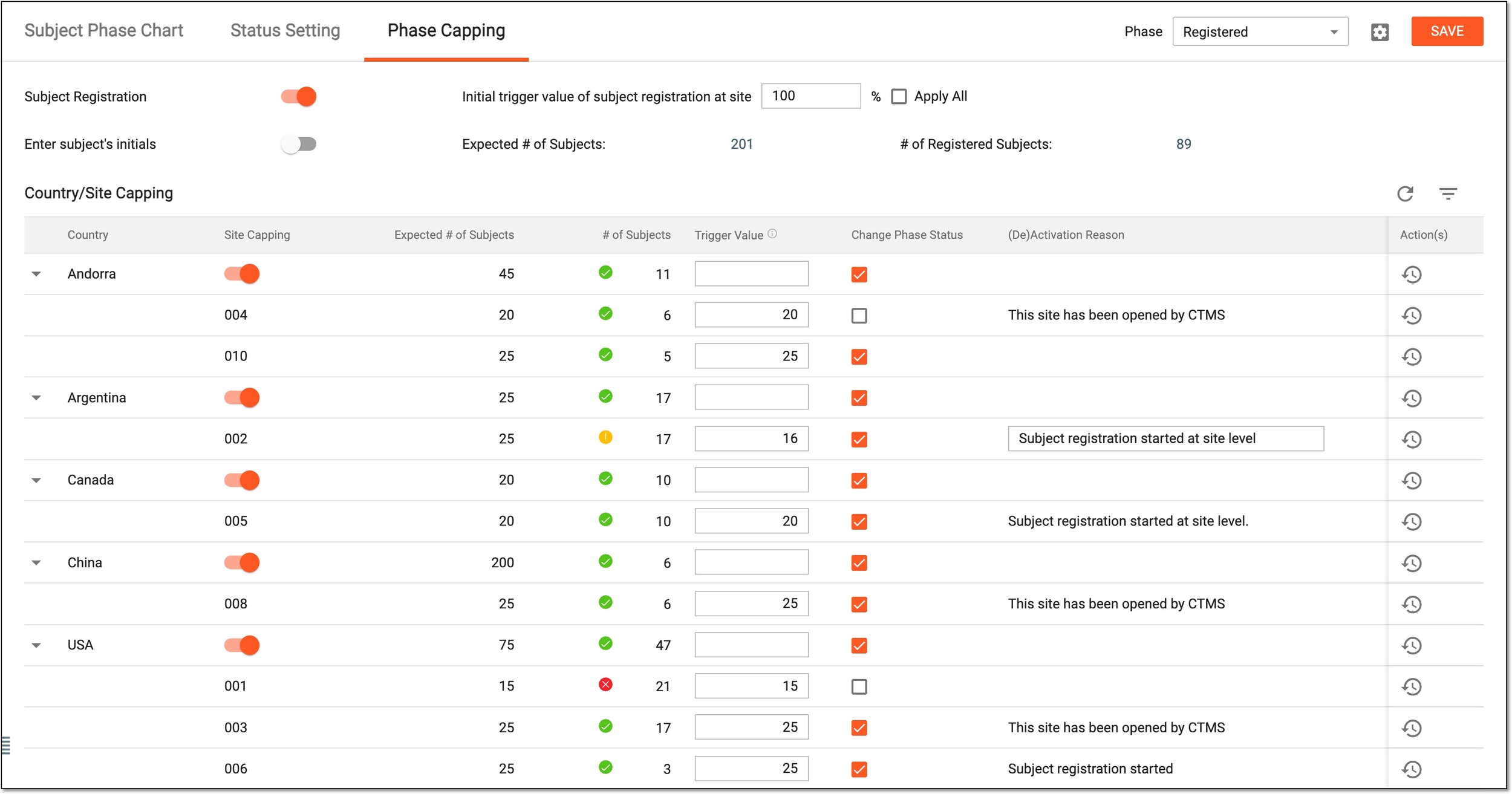Screen dimensions: 1512x794
Task: Collapse the Canada country row
Action: click(x=36, y=481)
